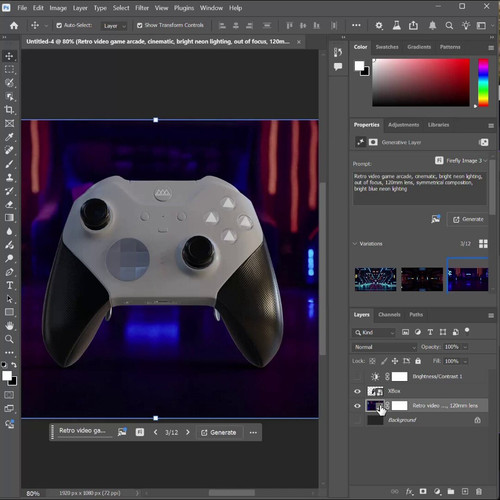Select the Crop tool
Viewport: 500px width, 500px height.
pos(9,110)
